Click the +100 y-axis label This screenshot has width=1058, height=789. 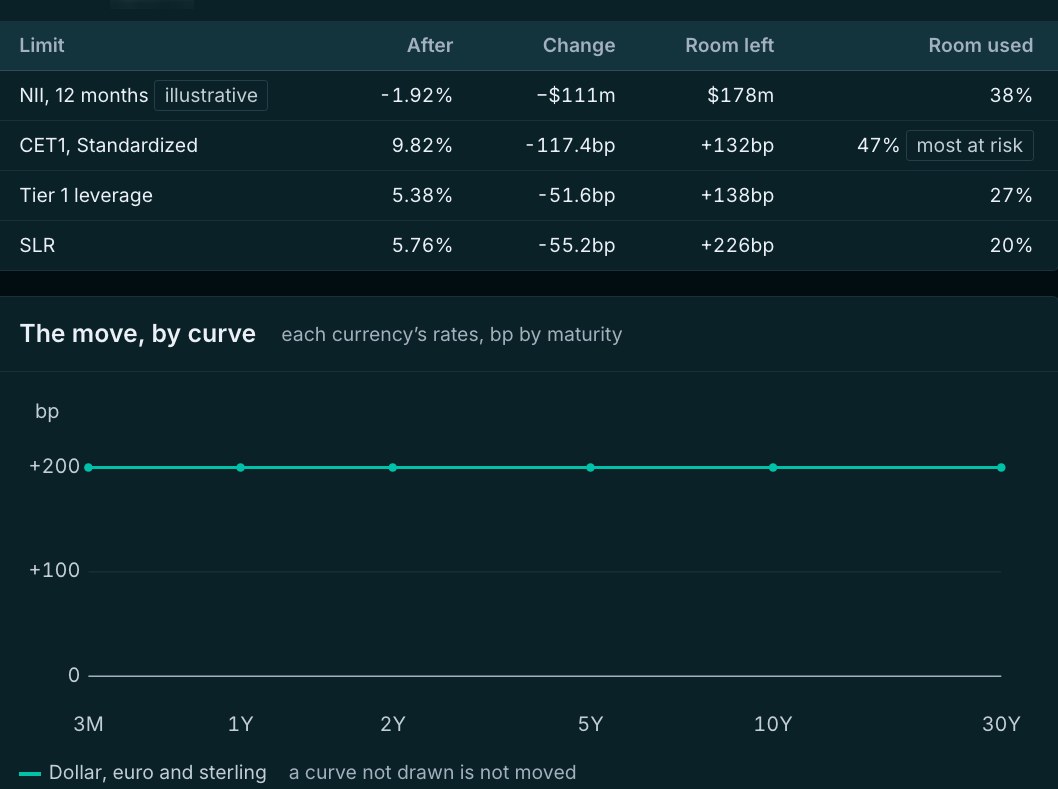(54, 570)
